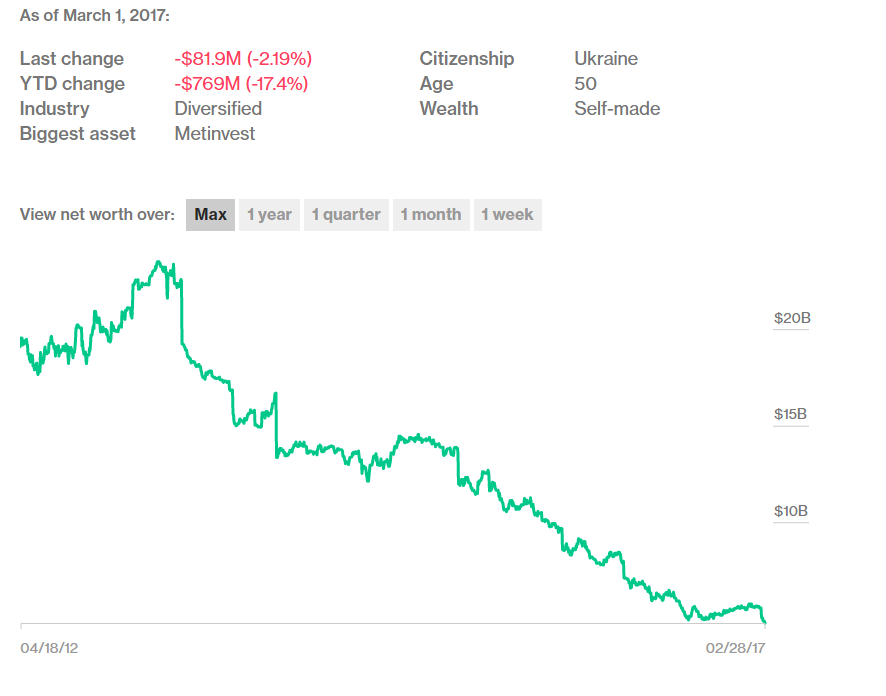Click the 'View net worth over:' label
The width and height of the screenshot is (886, 696).
[97, 214]
